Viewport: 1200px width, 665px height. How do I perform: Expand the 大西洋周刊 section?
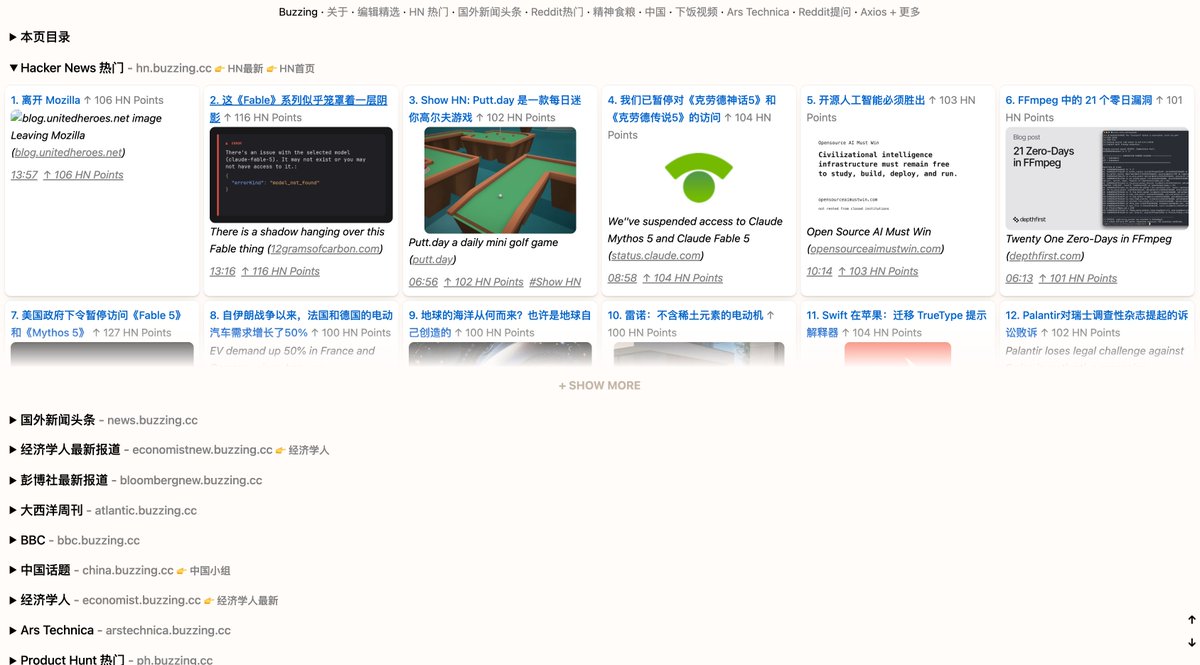point(47,510)
